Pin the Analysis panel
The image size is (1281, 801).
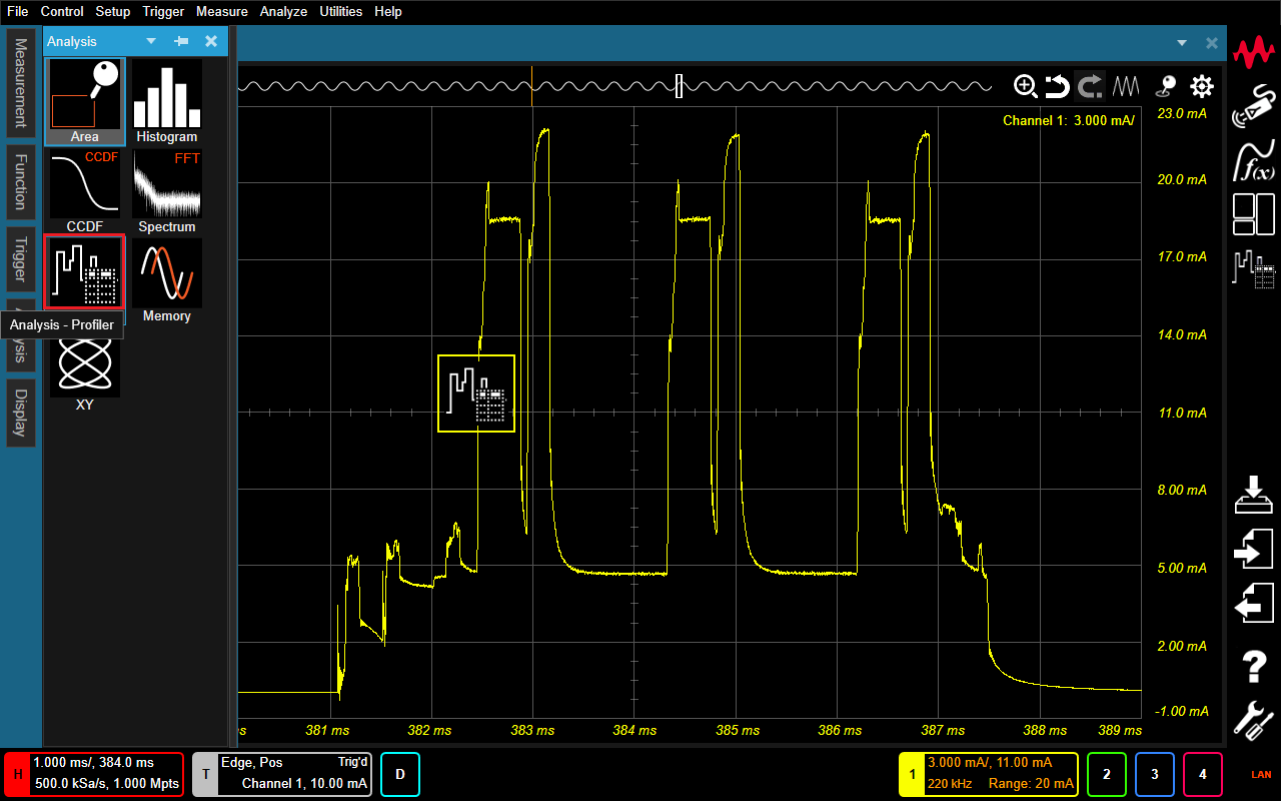pyautogui.click(x=181, y=41)
